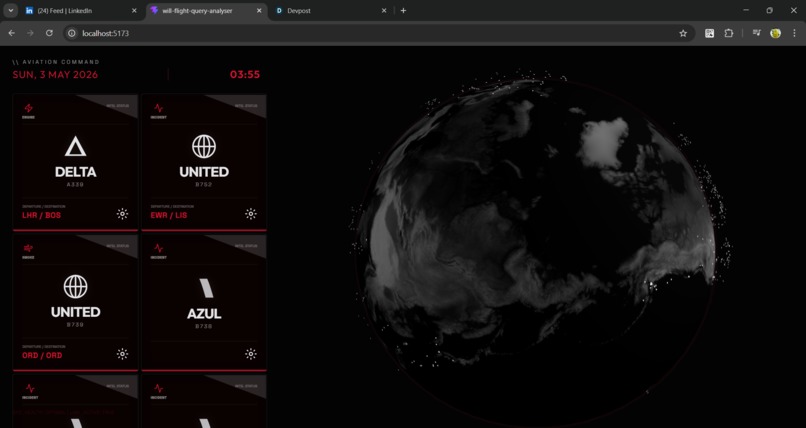This screenshot has width=806, height=428.
Task: Switch to the Devpost tab
Action: [331, 11]
